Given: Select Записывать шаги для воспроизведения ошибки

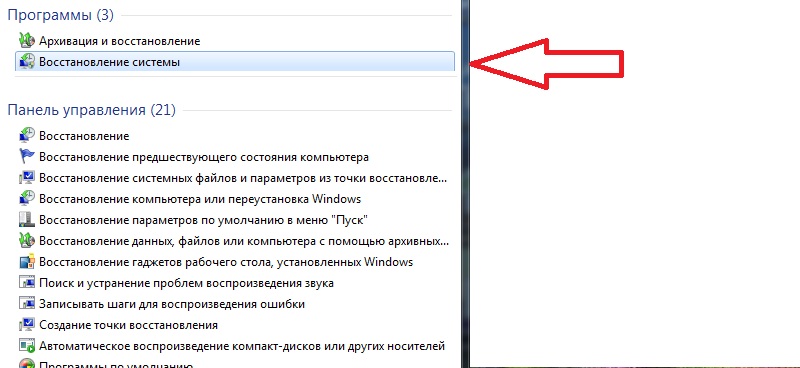Looking at the screenshot, I should click(172, 304).
